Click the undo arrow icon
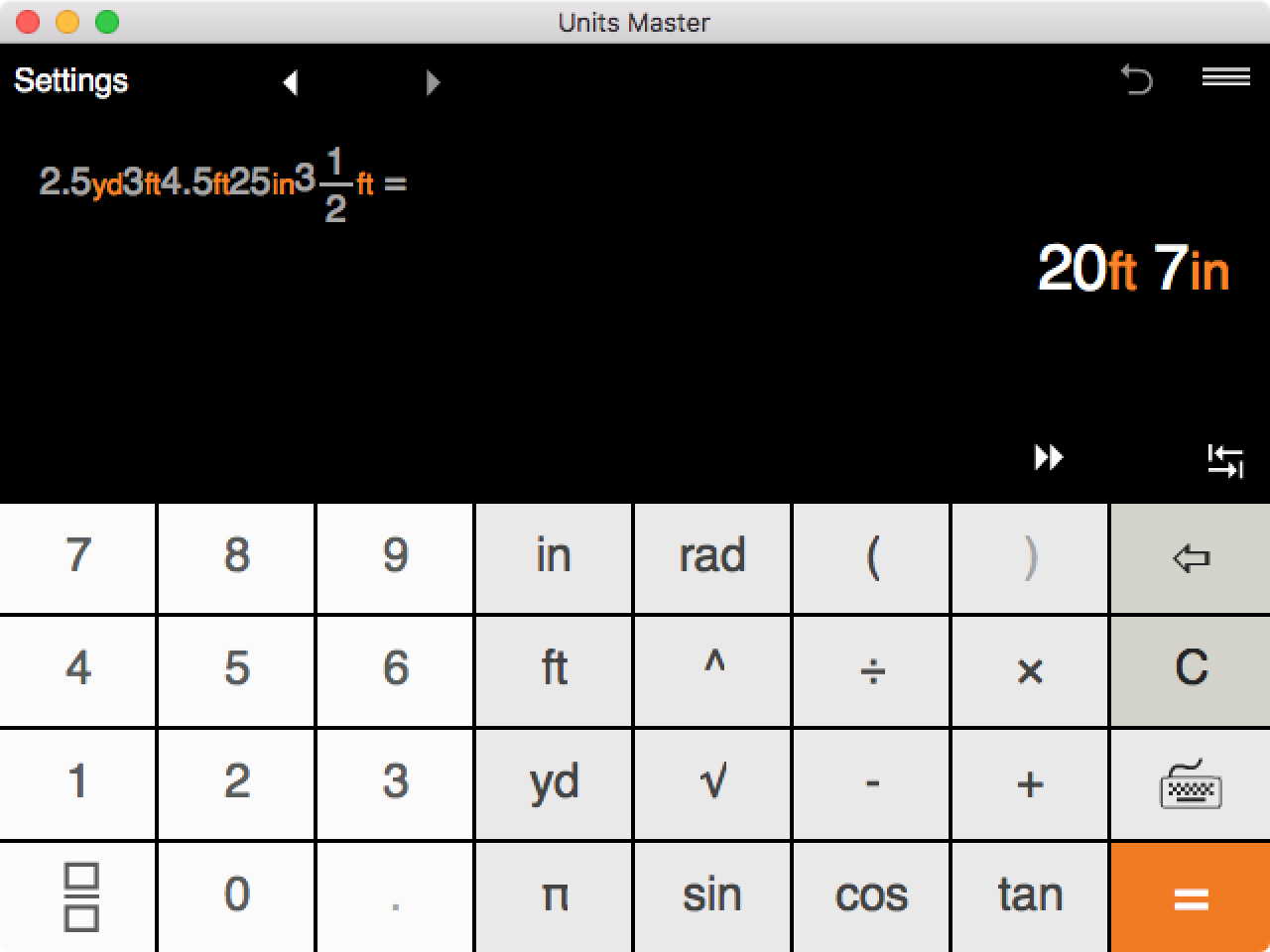 (x=1136, y=78)
